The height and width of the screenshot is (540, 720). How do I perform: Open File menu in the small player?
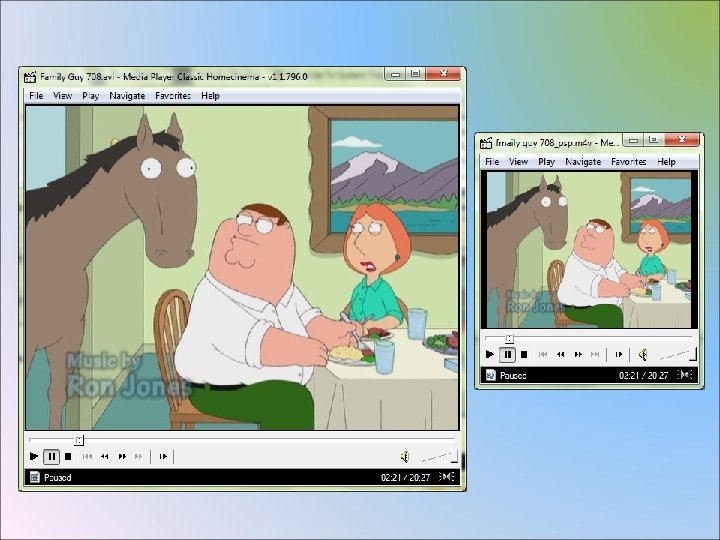tap(492, 162)
